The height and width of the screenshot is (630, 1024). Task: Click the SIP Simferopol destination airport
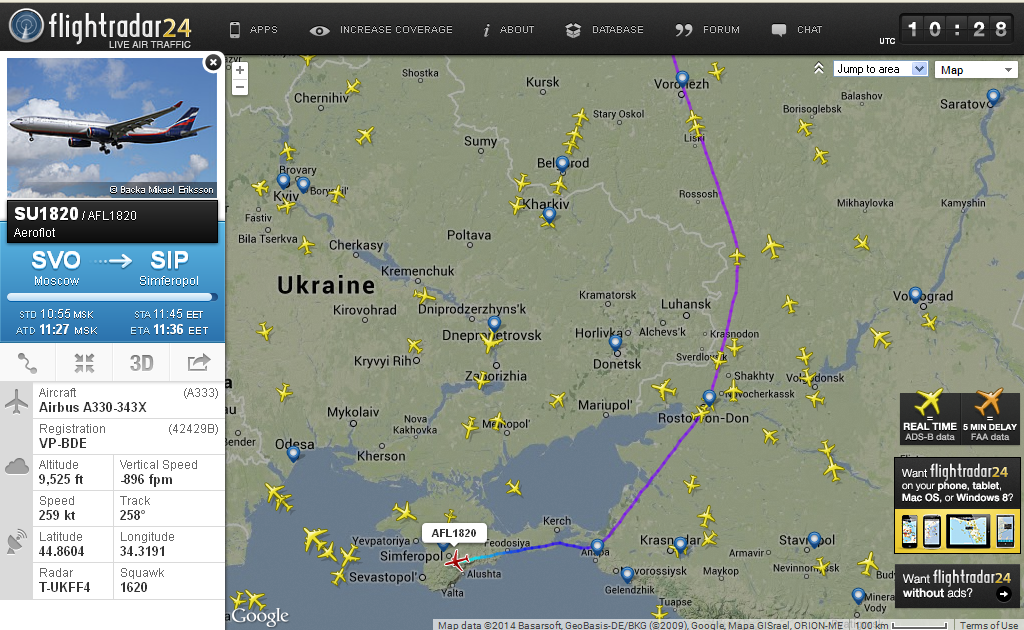tap(169, 268)
